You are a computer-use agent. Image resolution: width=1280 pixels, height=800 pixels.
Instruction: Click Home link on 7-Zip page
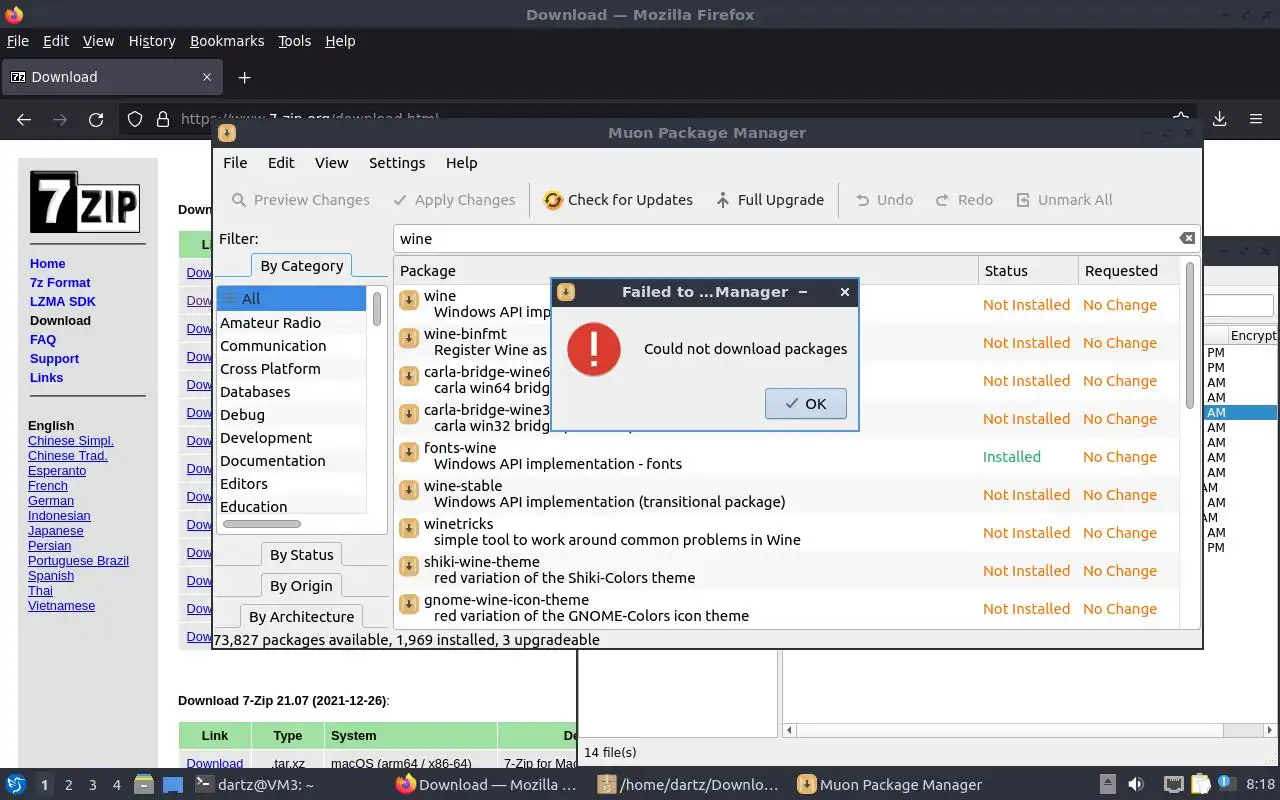coord(47,264)
